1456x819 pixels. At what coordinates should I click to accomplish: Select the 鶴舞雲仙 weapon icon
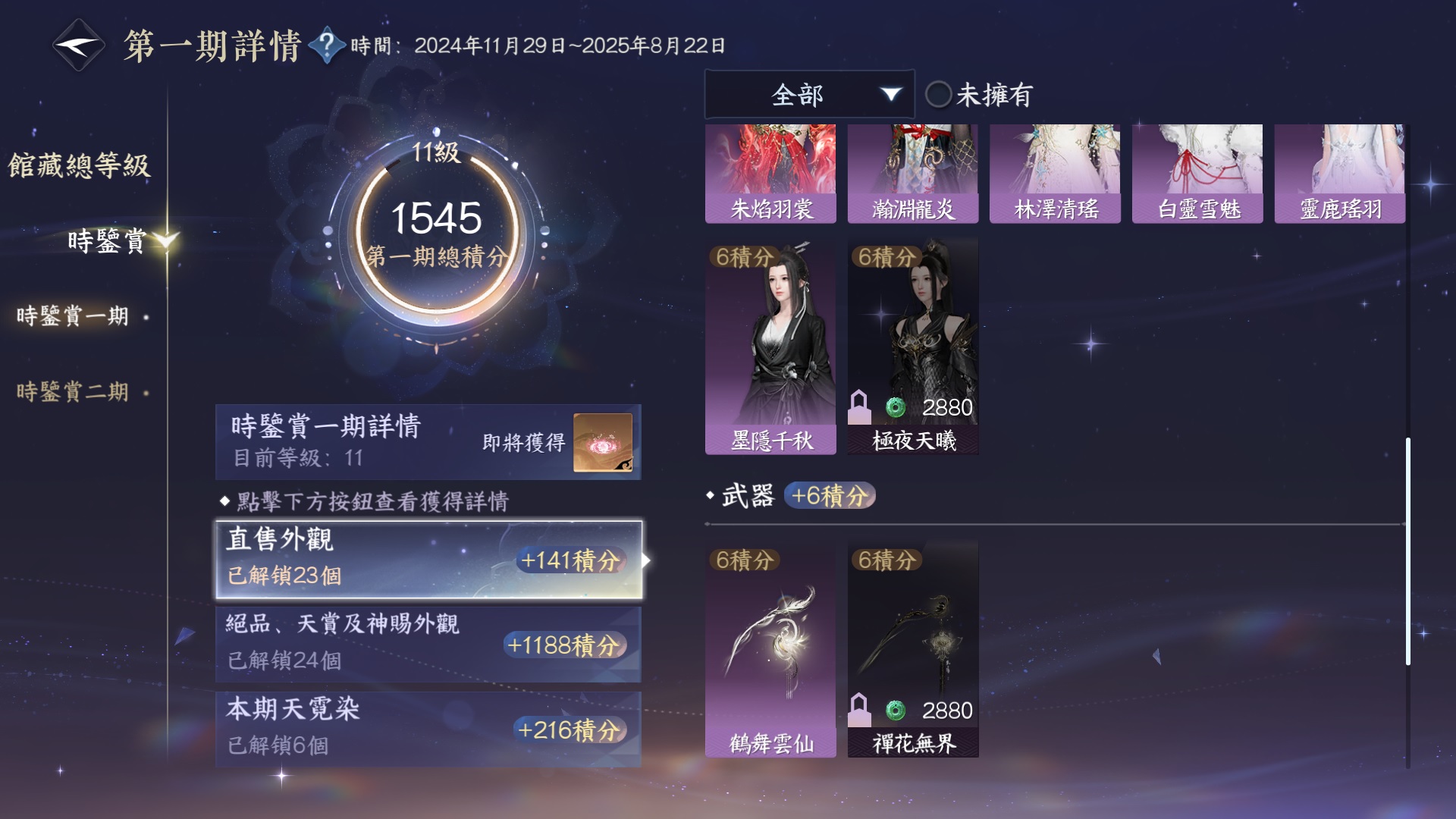point(770,649)
